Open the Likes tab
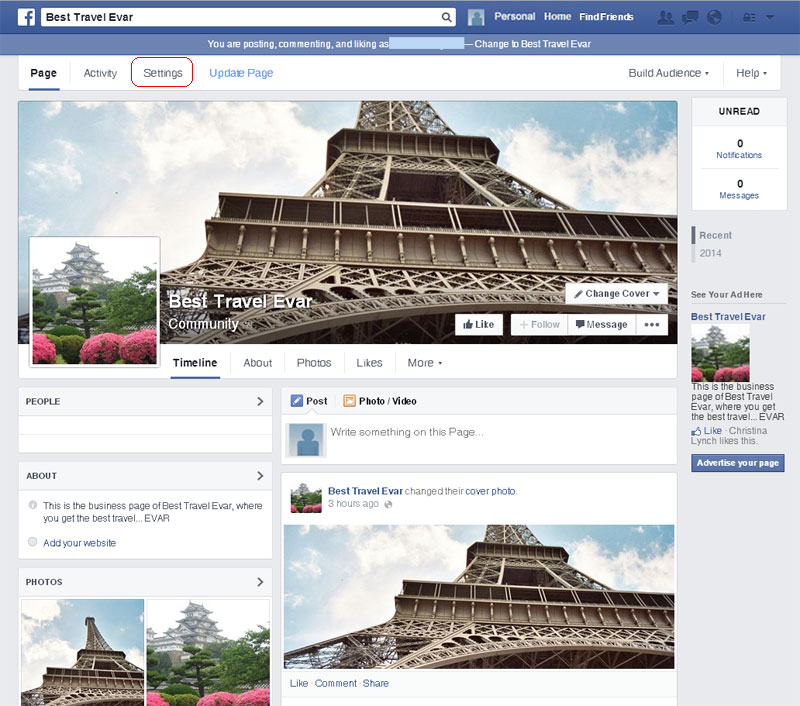Image resolution: width=800 pixels, height=706 pixels. 369,363
